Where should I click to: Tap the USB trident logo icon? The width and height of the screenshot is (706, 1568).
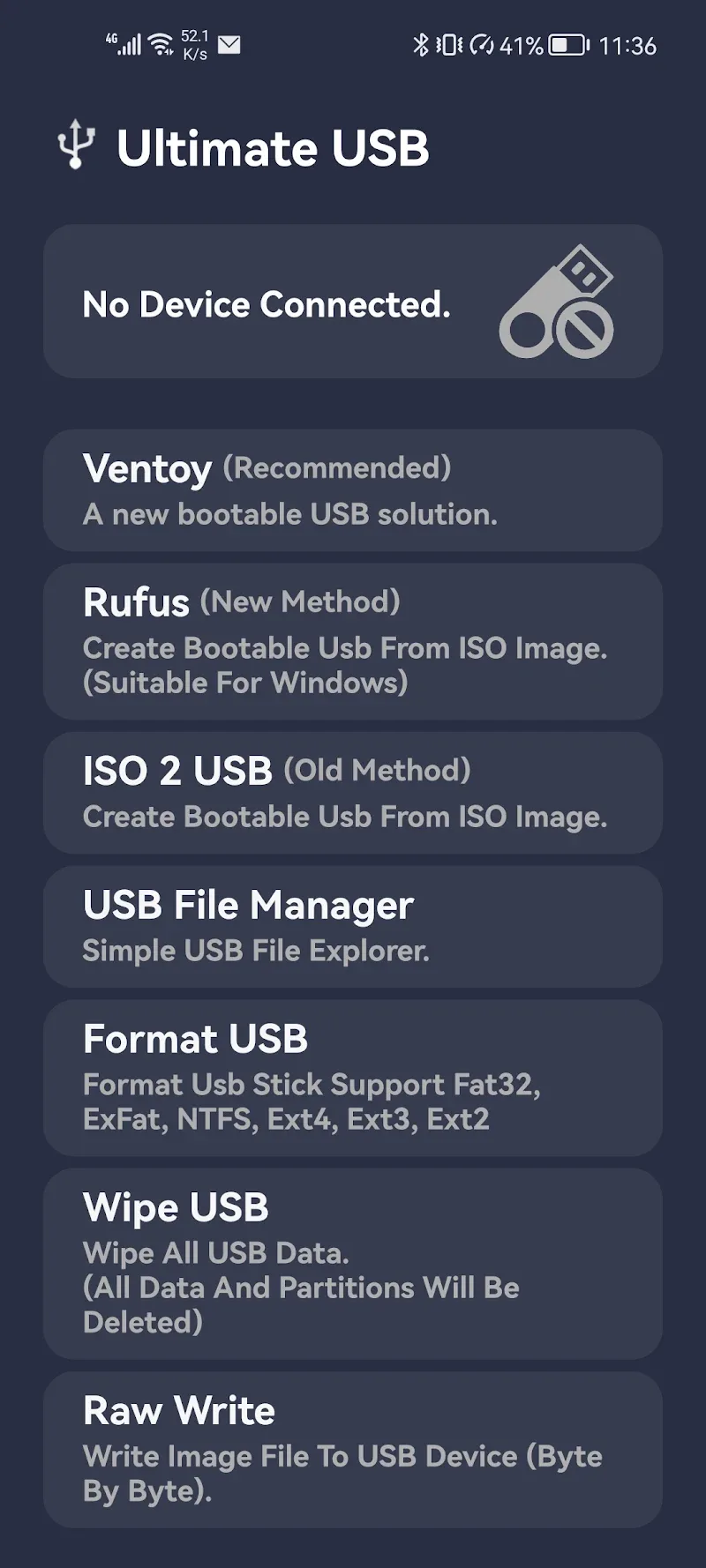[x=76, y=145]
